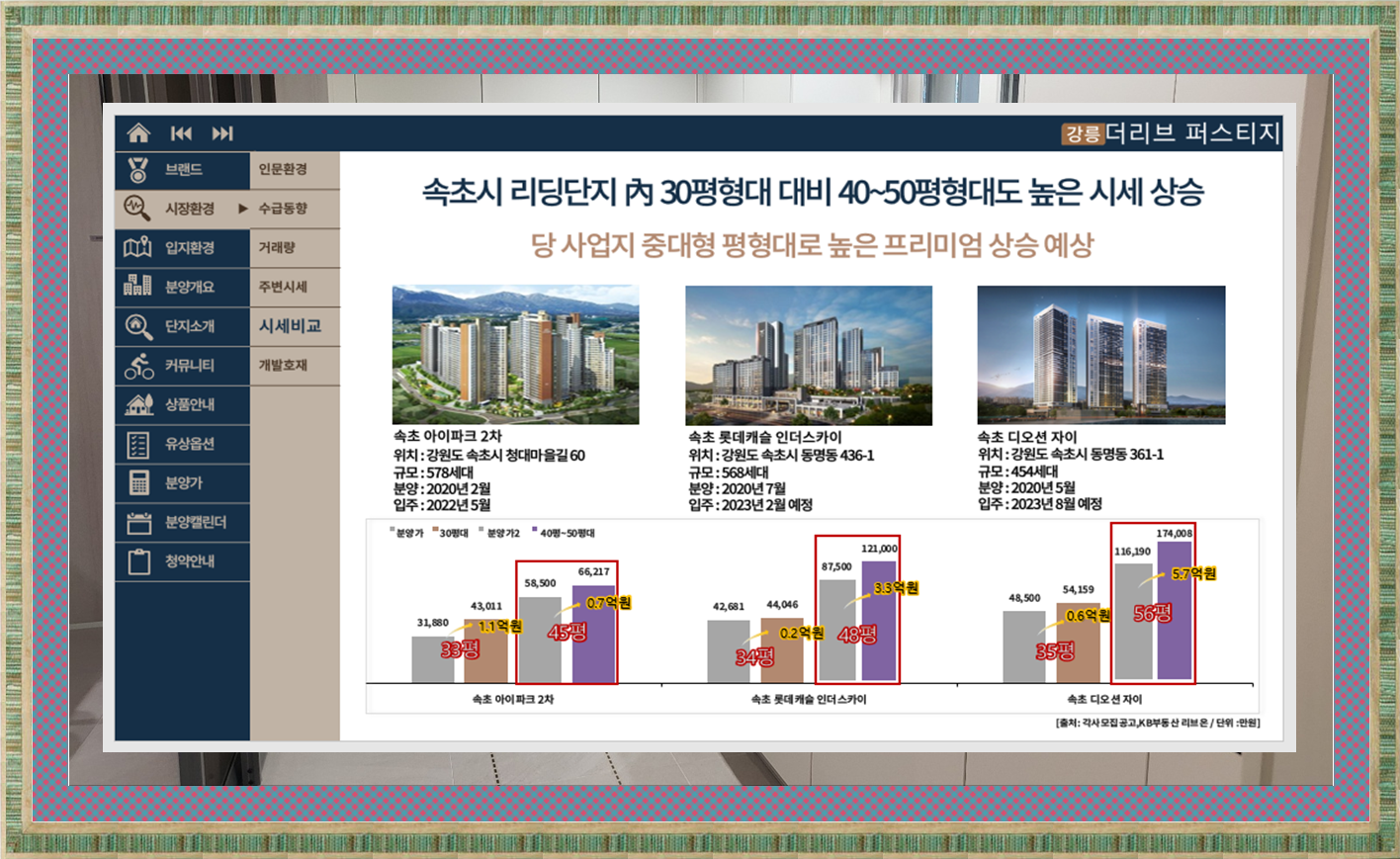1400x859 pixels.
Task: Click the 66,217 bar value
Action: point(594,572)
